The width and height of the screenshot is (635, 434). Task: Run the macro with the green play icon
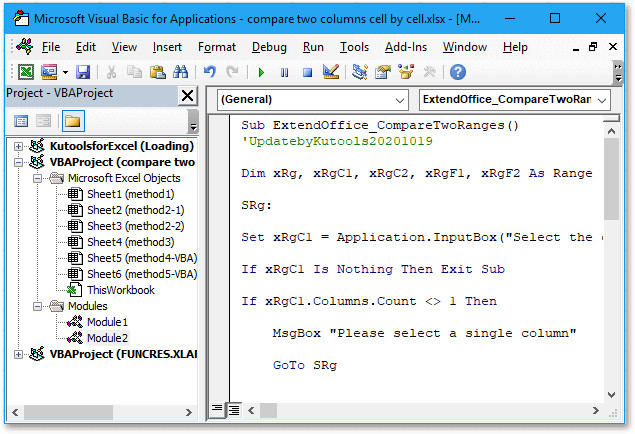point(261,73)
